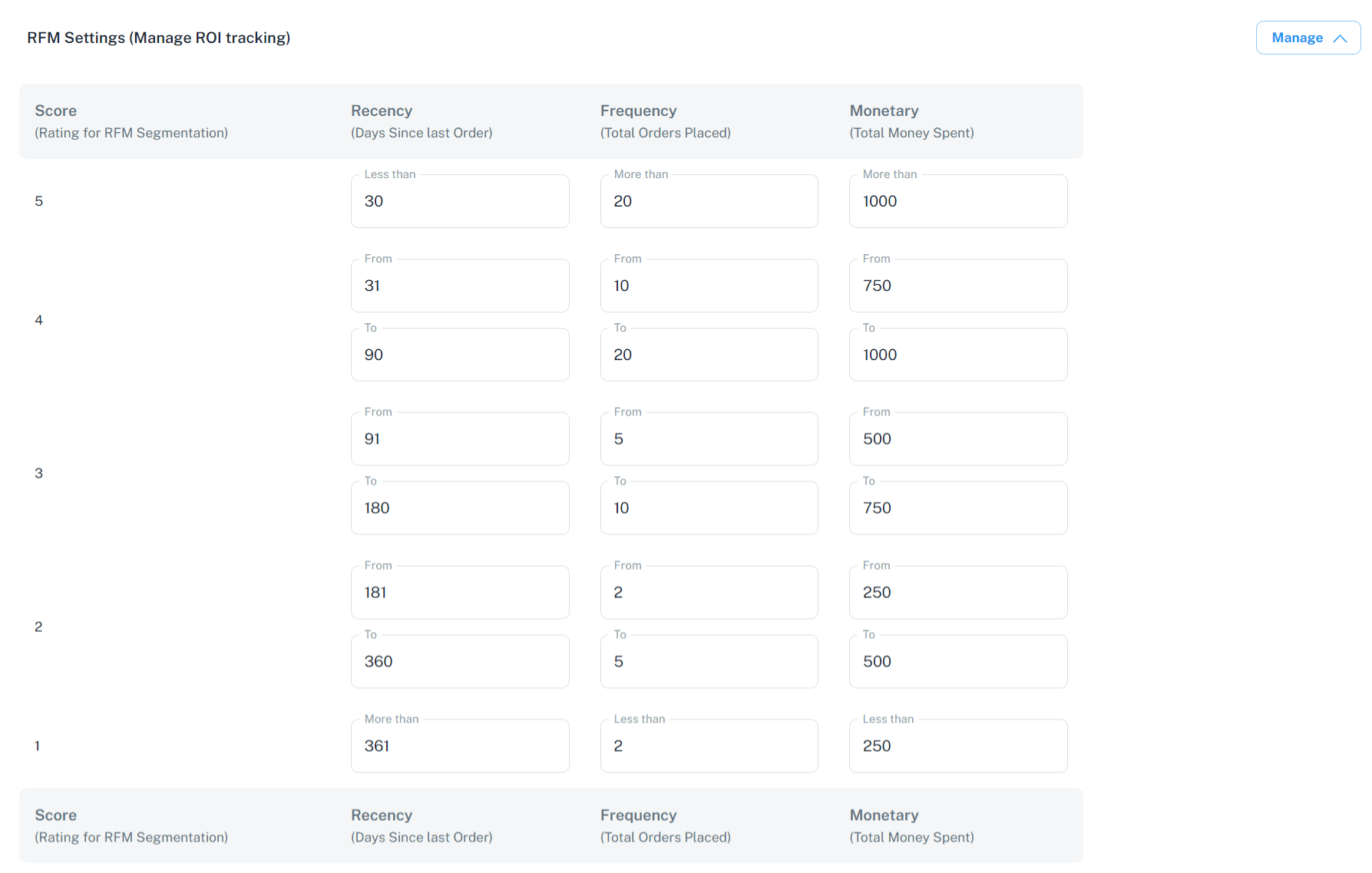Edit score 4 Monetary From value 750
This screenshot has width=1372, height=873.
click(x=958, y=286)
